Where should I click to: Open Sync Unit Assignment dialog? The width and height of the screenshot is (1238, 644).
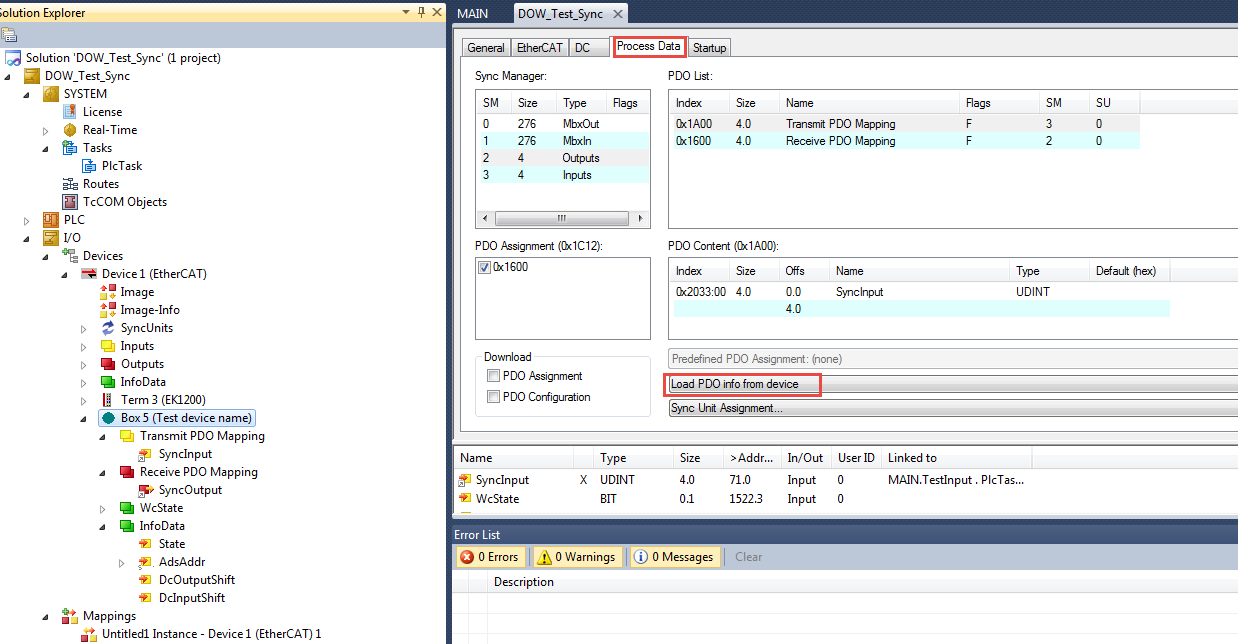point(952,408)
